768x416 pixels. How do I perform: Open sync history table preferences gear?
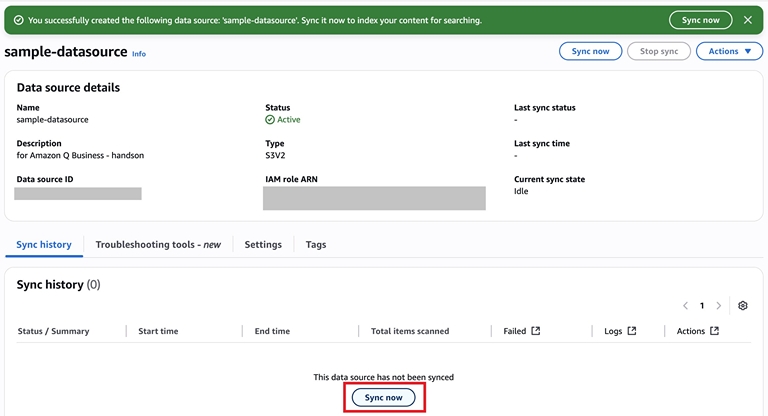[743, 306]
